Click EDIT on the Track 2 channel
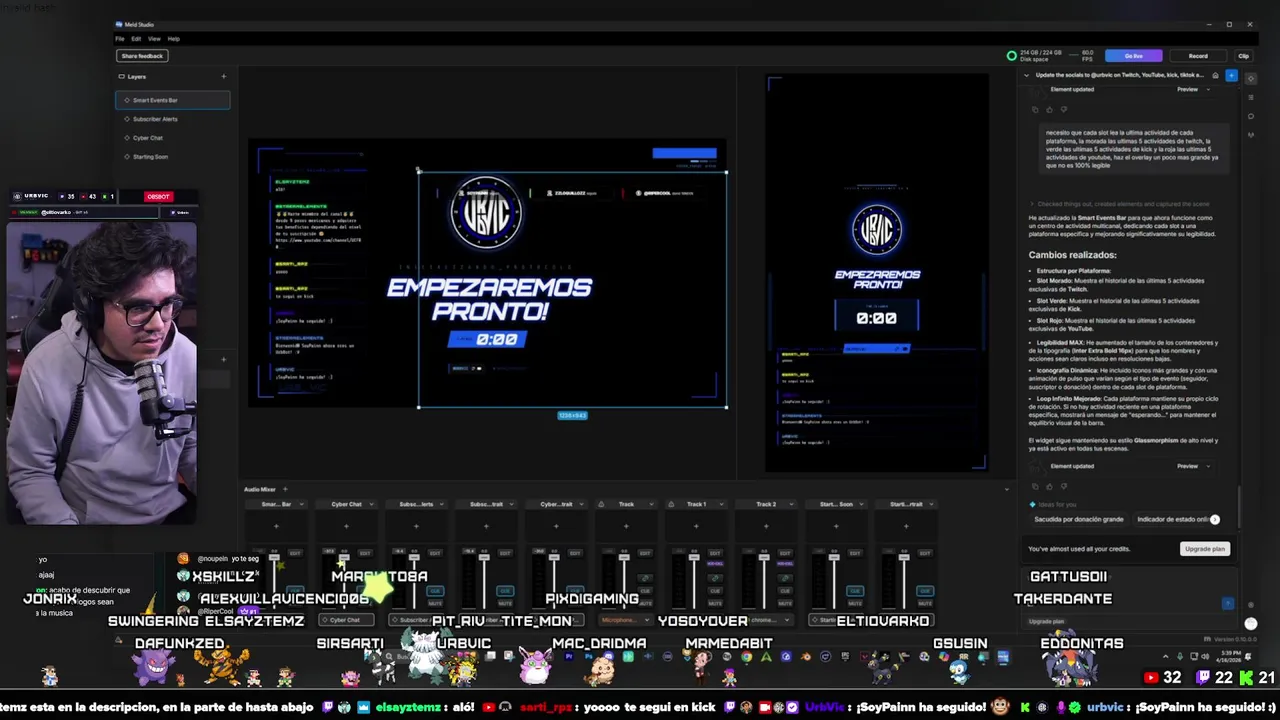Screen dimensions: 1280x720 [x=785, y=553]
